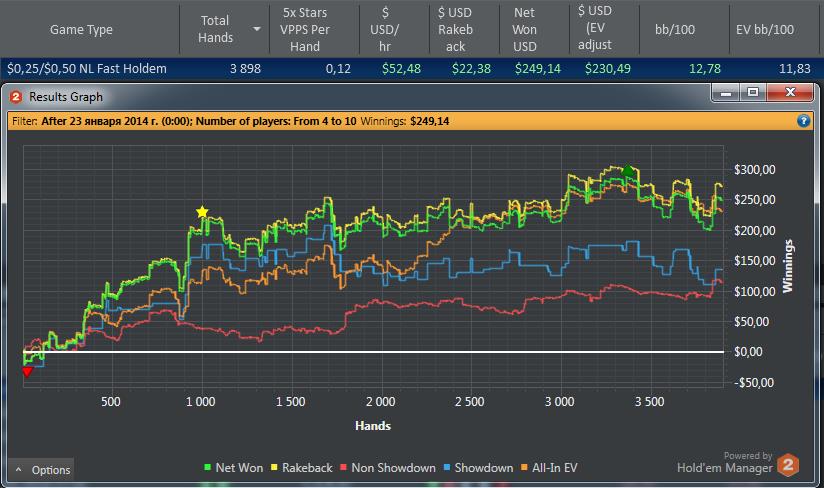Sort by bb/100 column header
824x488 pixels.
[675, 29]
